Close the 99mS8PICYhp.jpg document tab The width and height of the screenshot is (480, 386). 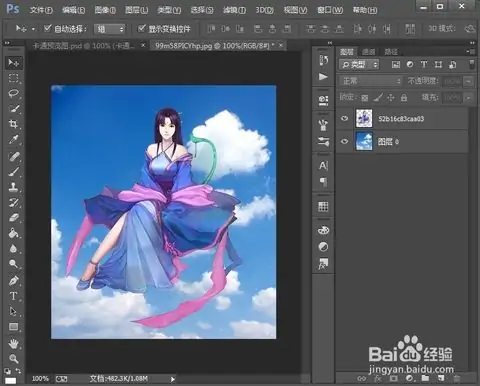pyautogui.click(x=281, y=45)
